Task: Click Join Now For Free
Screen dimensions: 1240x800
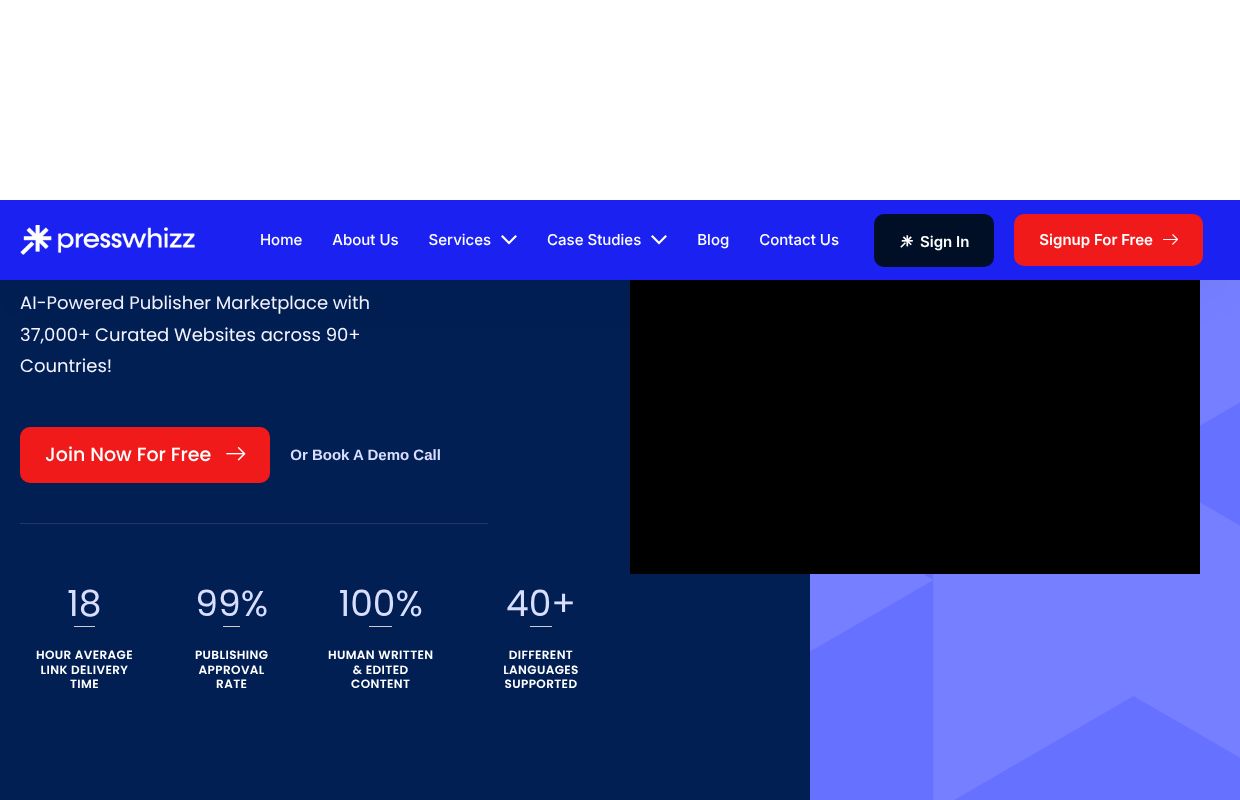Action: click(145, 454)
